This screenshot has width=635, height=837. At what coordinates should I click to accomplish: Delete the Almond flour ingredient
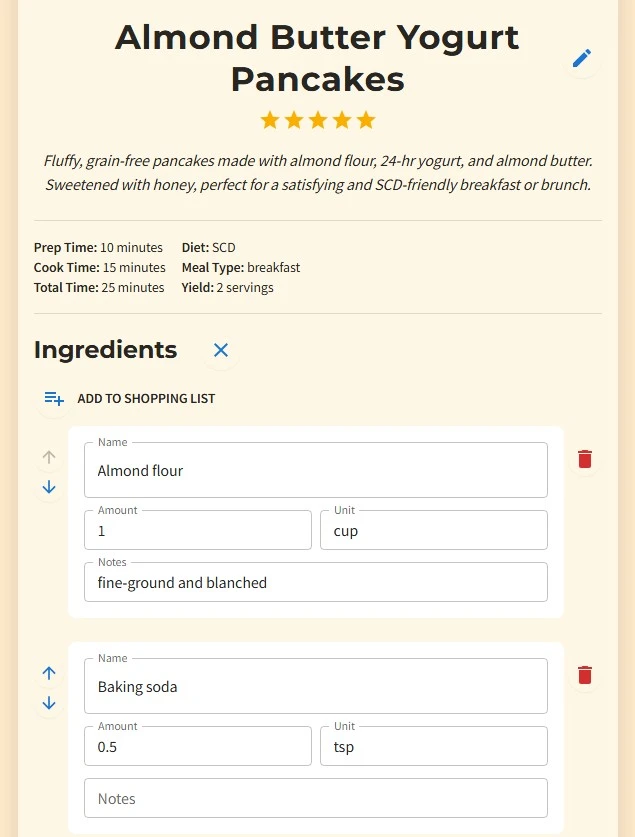[584, 459]
